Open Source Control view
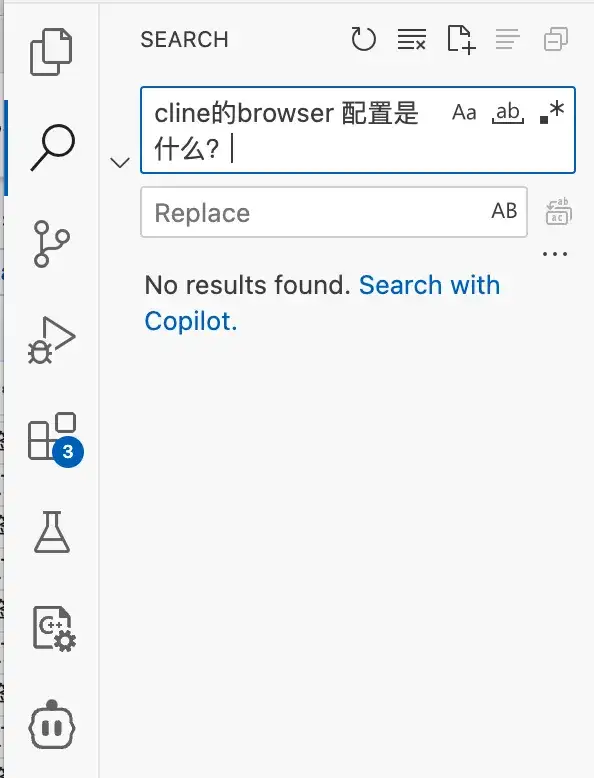The image size is (594, 778). [52, 244]
